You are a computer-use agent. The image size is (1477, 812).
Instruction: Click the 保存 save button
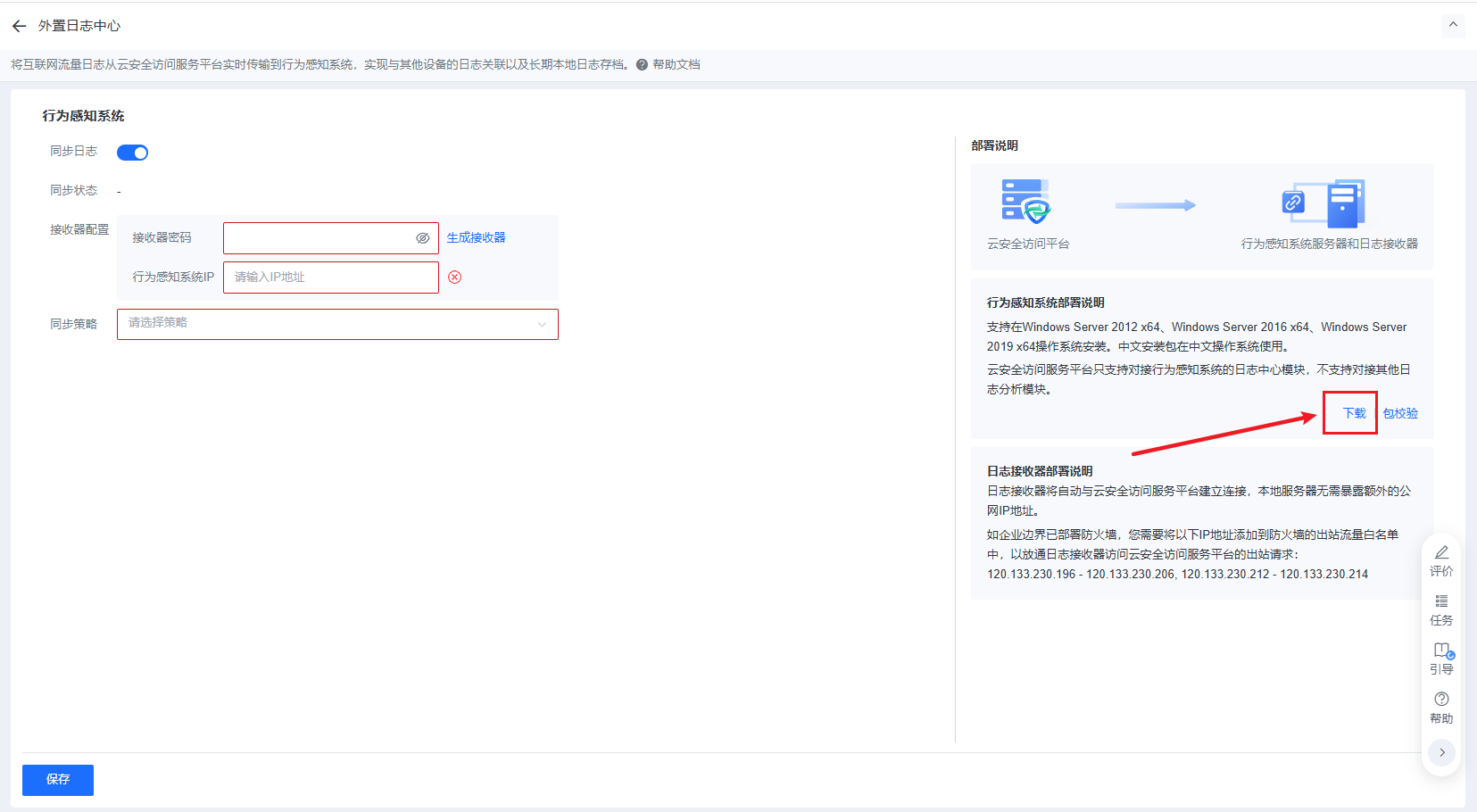click(x=58, y=780)
